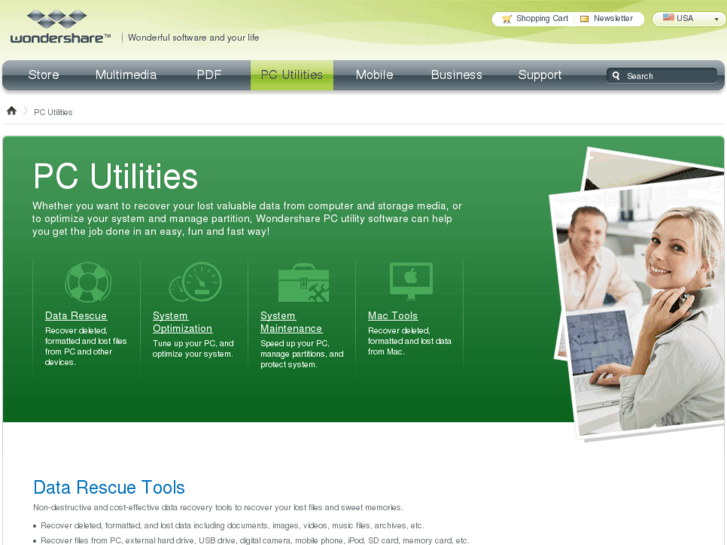Open the System Maintenance link

291,322
